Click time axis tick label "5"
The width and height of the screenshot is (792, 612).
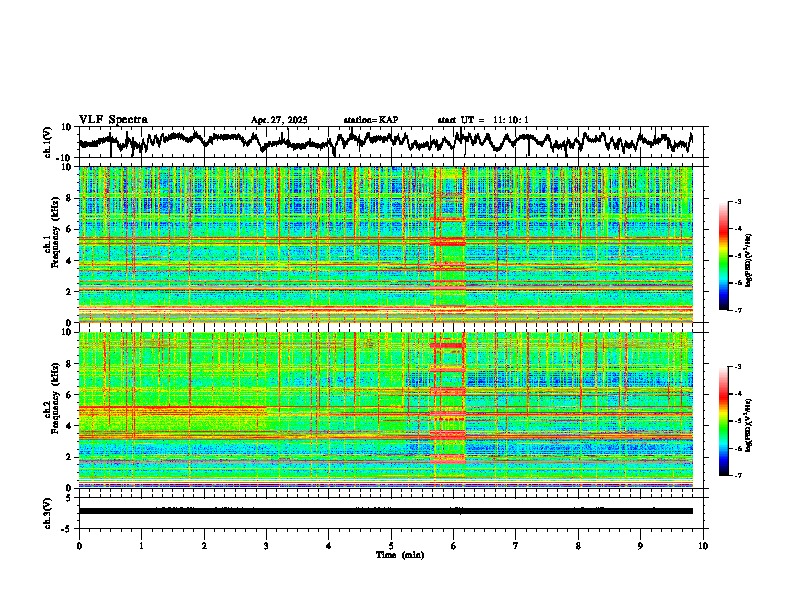point(391,546)
